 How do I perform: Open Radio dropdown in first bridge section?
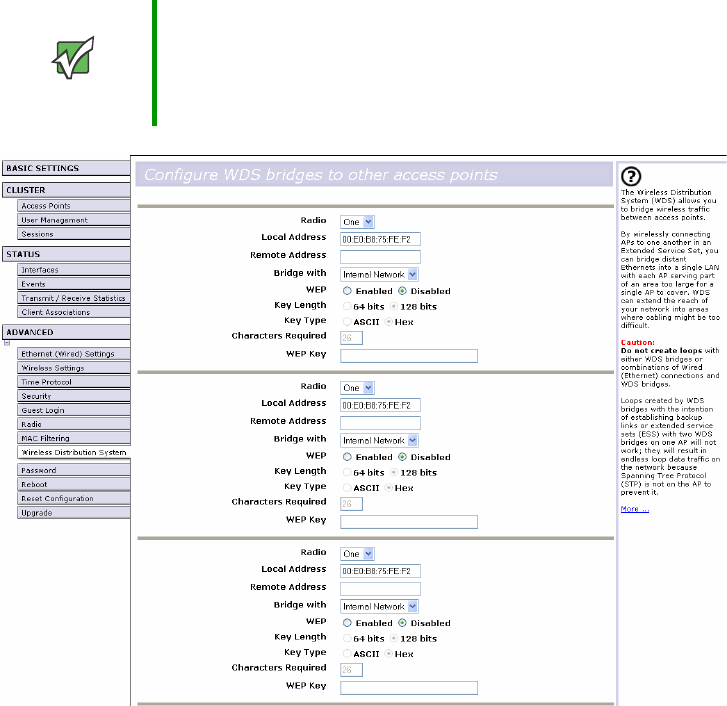[357, 222]
